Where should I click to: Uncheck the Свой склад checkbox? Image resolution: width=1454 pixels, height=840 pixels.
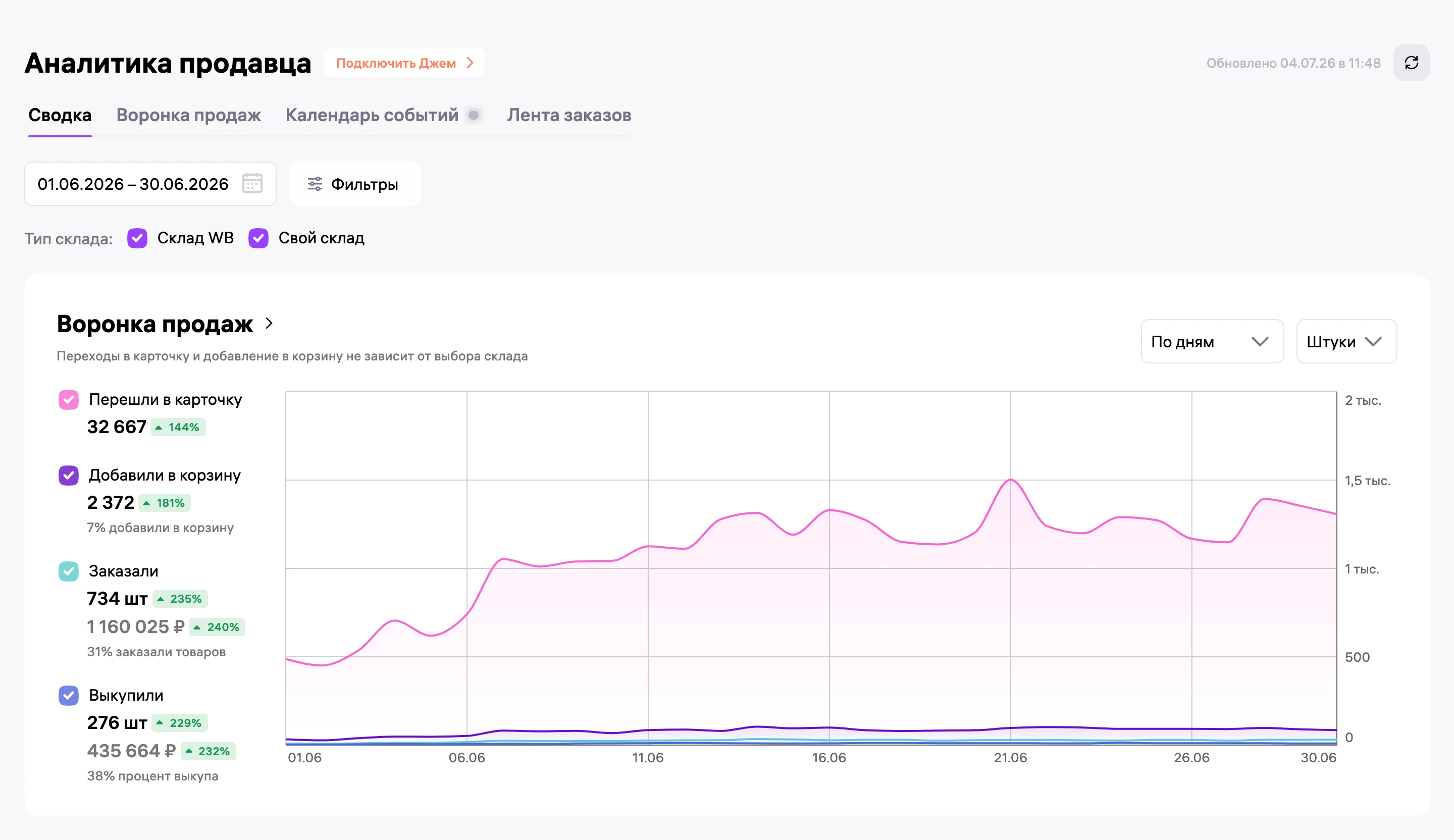click(258, 238)
